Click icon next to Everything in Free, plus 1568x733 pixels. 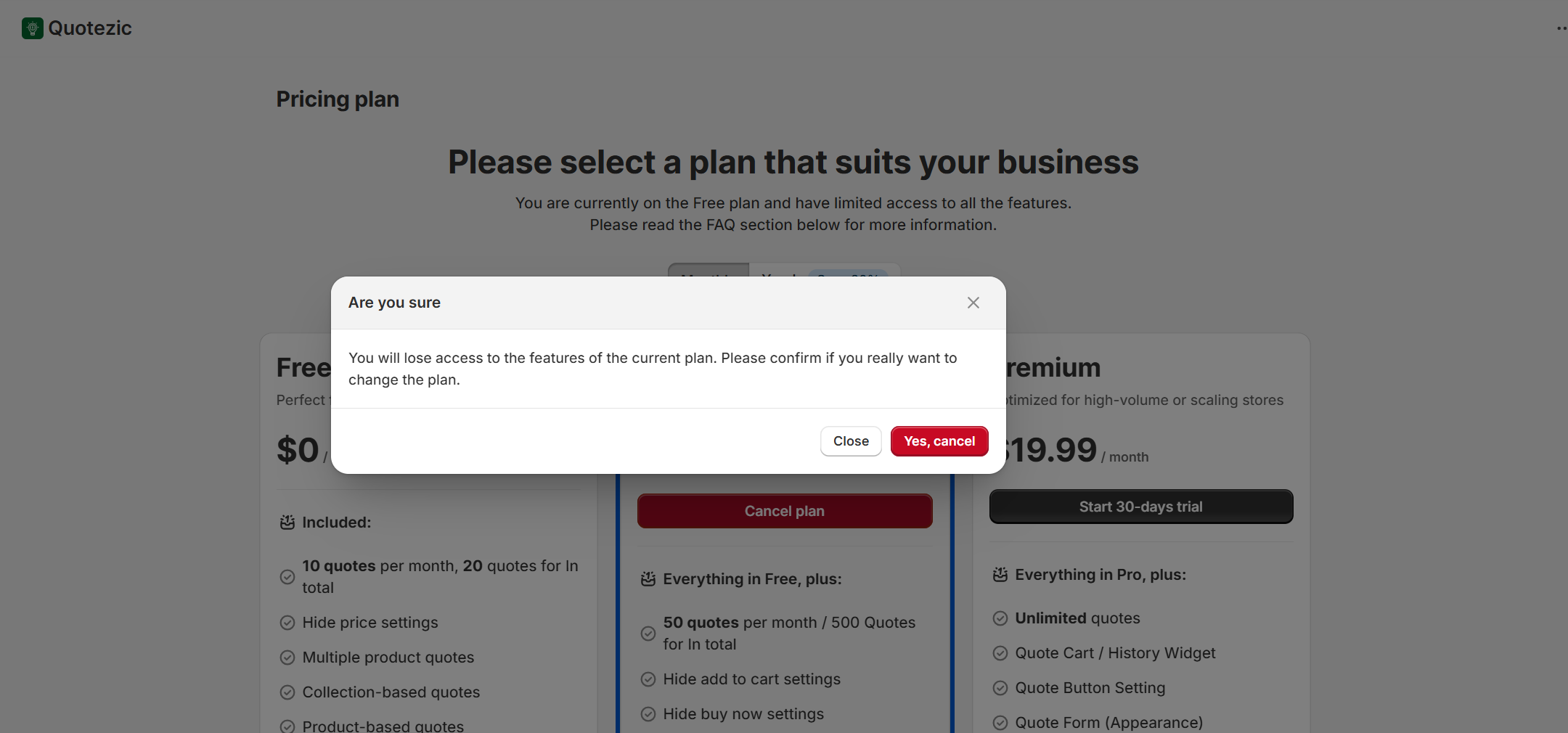pos(648,579)
